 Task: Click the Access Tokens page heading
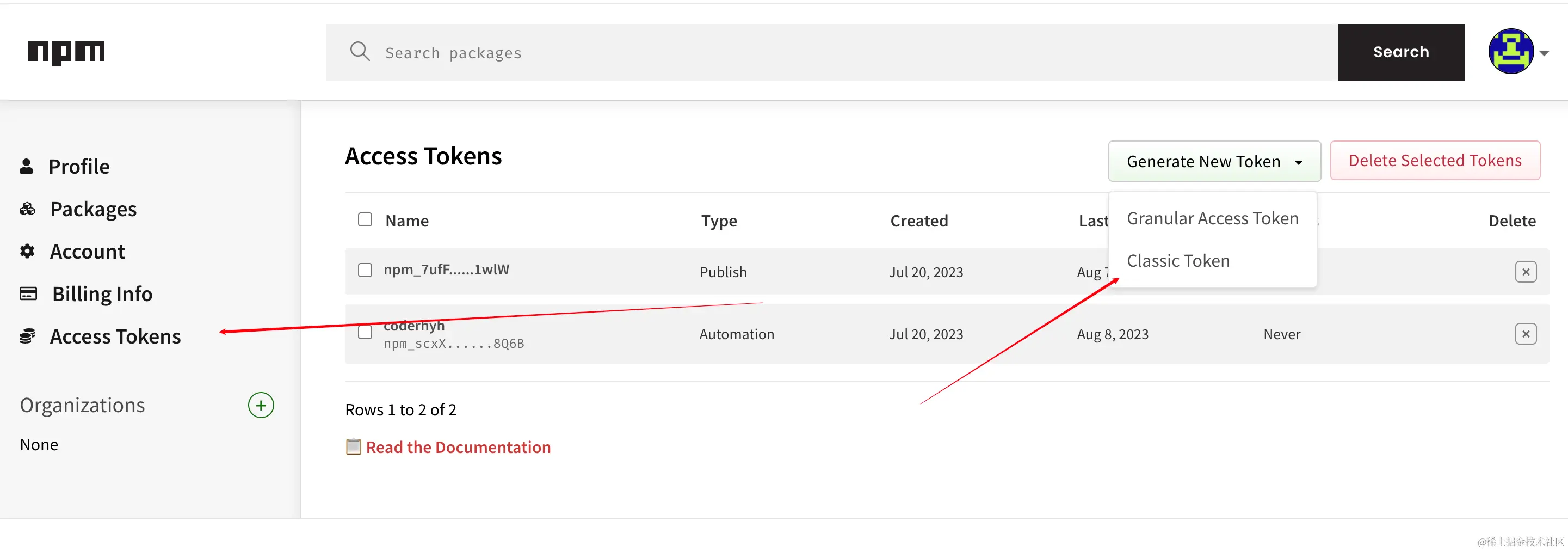[423, 156]
